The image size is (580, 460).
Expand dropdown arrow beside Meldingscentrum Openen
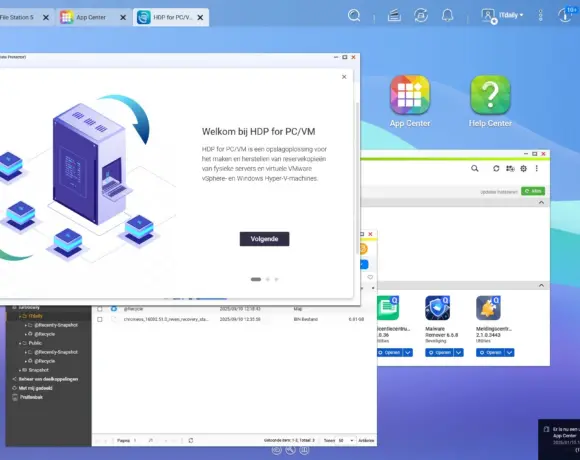(509, 353)
